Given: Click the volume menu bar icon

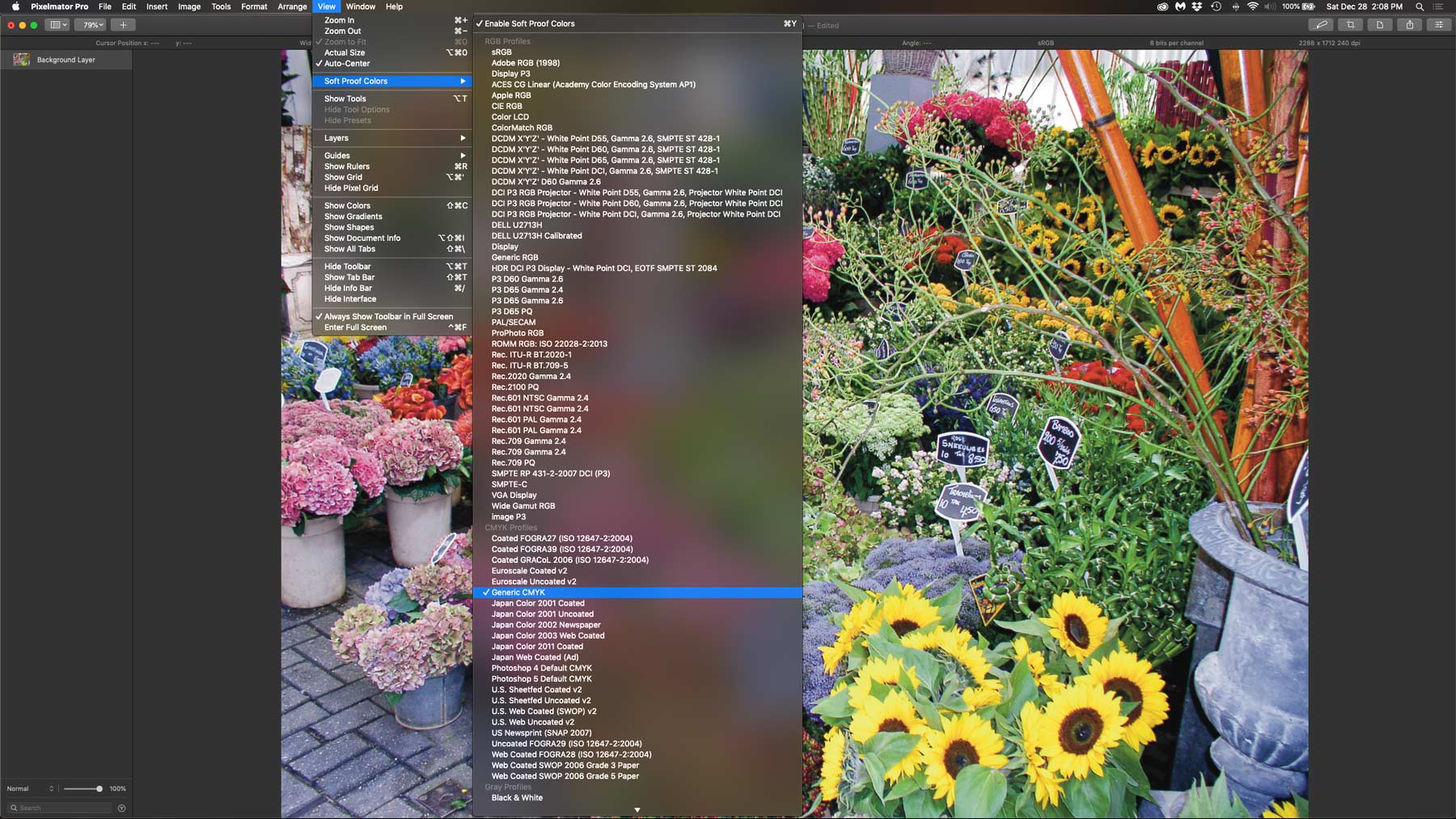Looking at the screenshot, I should tap(1270, 6).
